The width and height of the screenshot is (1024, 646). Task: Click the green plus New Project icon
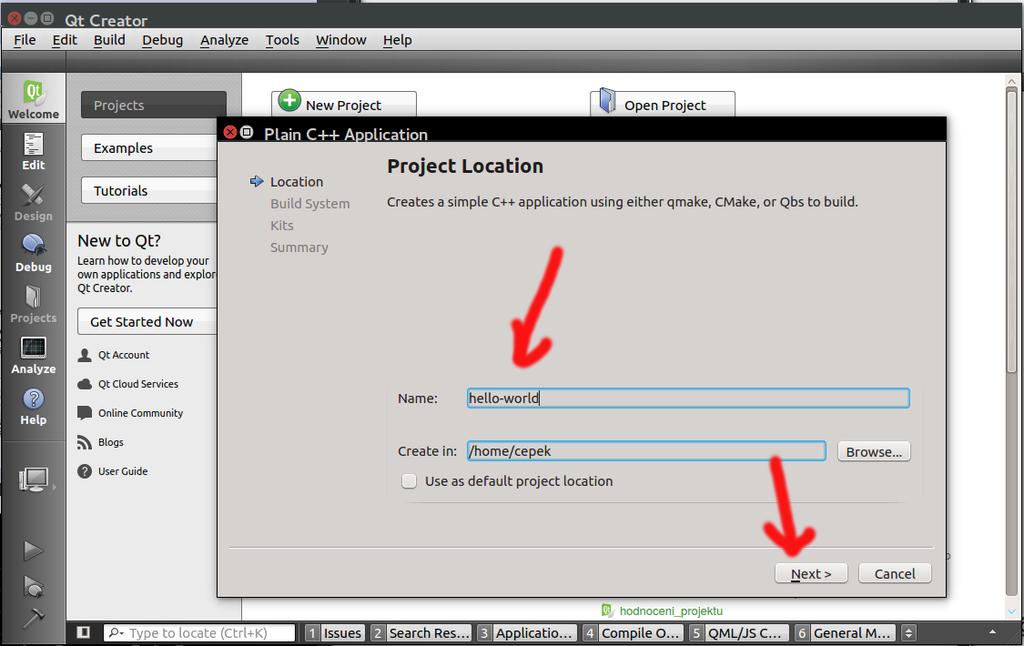[x=289, y=101]
